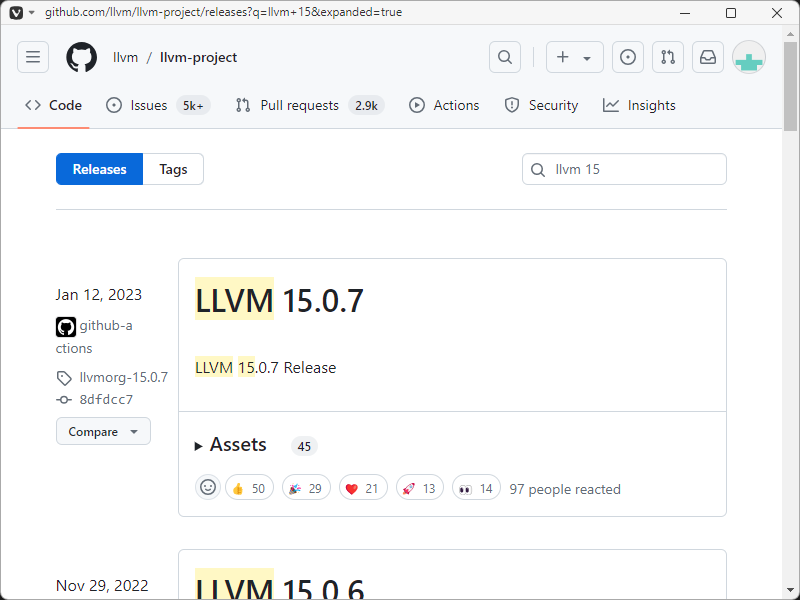Open the dropdown arrow beside Vivaldi icon
Viewport: 800px width, 600px height.
[31, 12]
